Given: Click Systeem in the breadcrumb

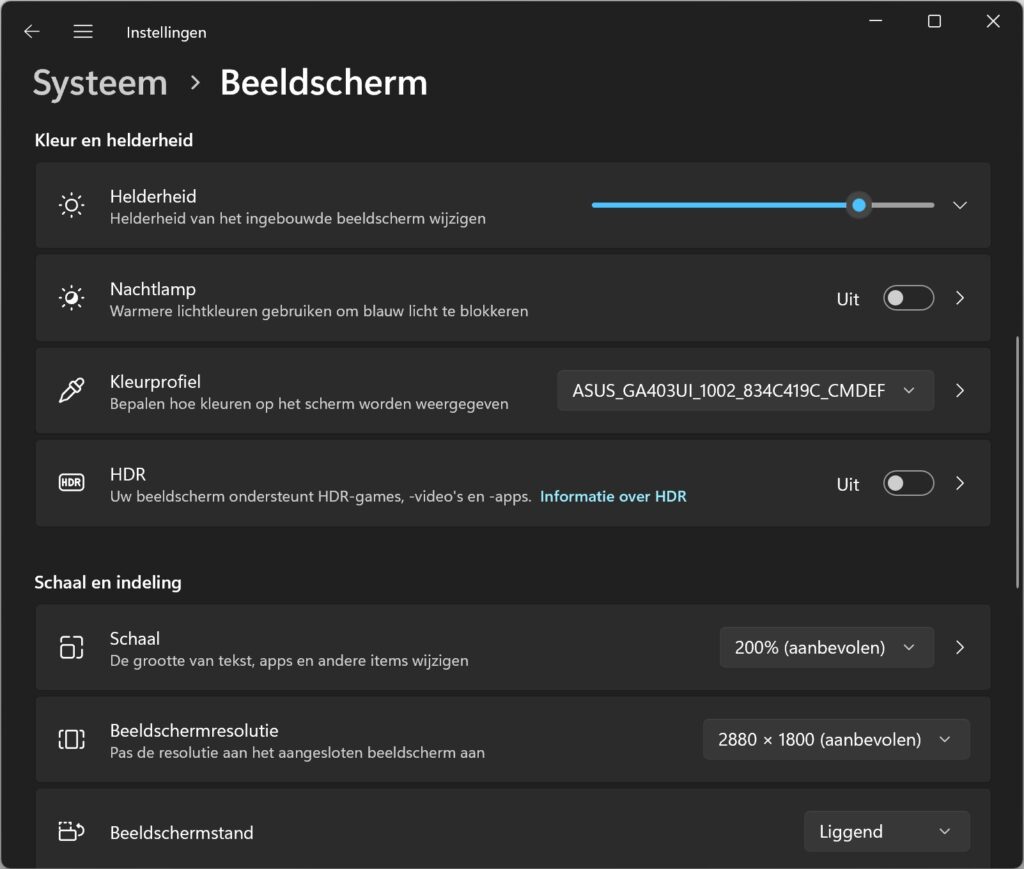Looking at the screenshot, I should (99, 83).
